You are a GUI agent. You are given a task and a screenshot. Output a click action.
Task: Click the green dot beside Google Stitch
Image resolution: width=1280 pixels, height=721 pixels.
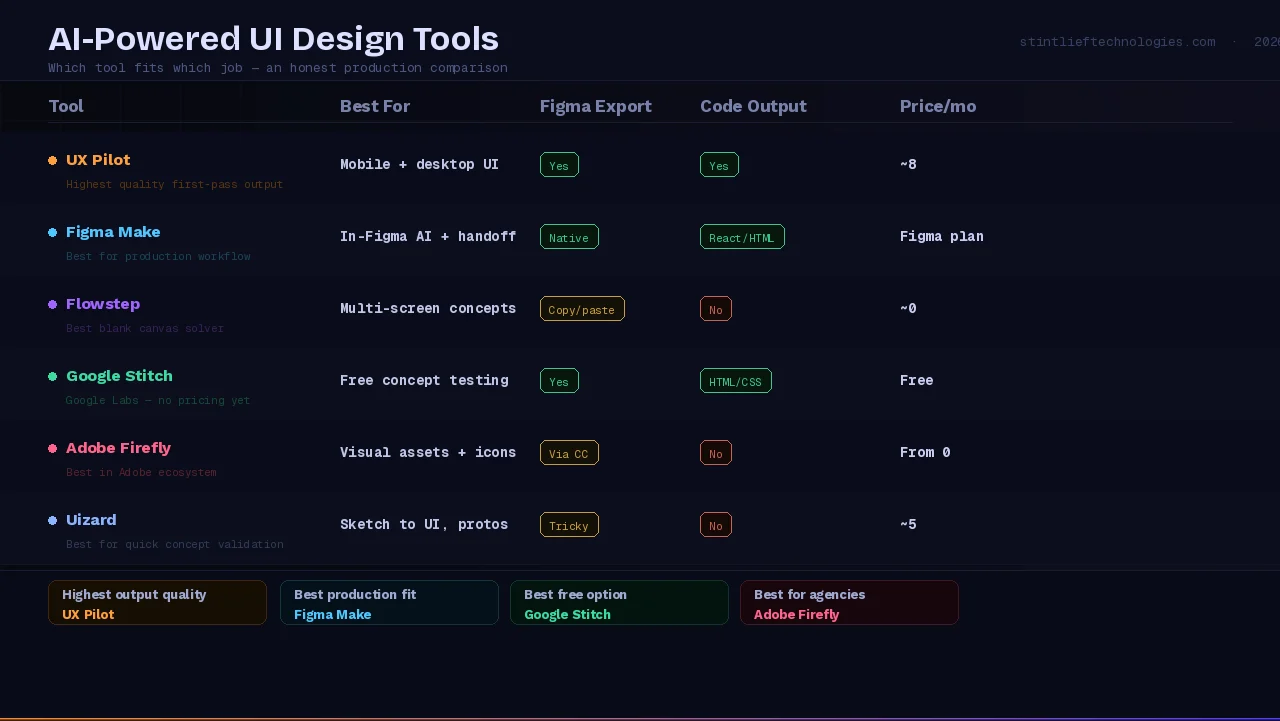53,377
